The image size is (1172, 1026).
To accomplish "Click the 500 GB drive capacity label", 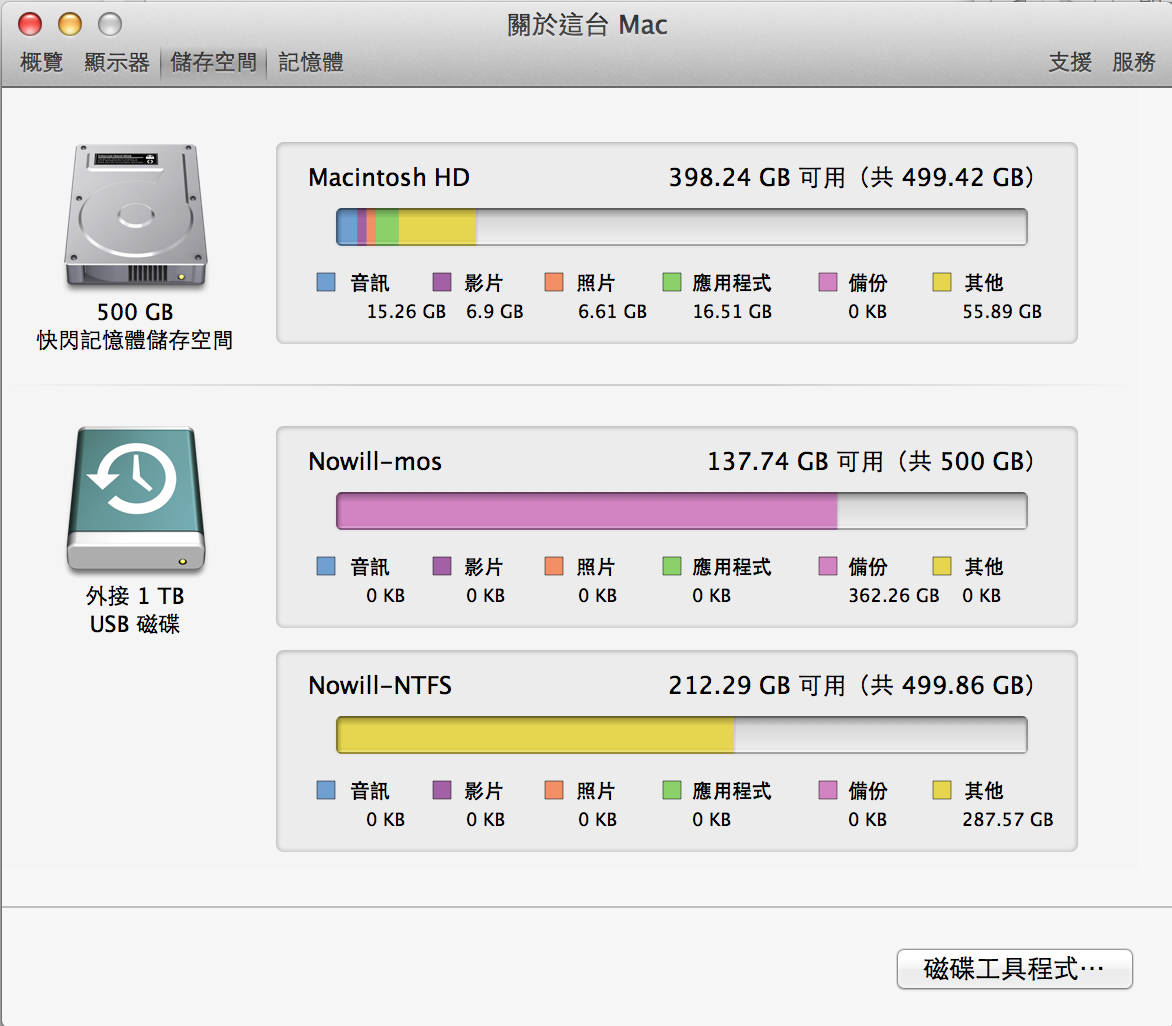I will pyautogui.click(x=135, y=312).
